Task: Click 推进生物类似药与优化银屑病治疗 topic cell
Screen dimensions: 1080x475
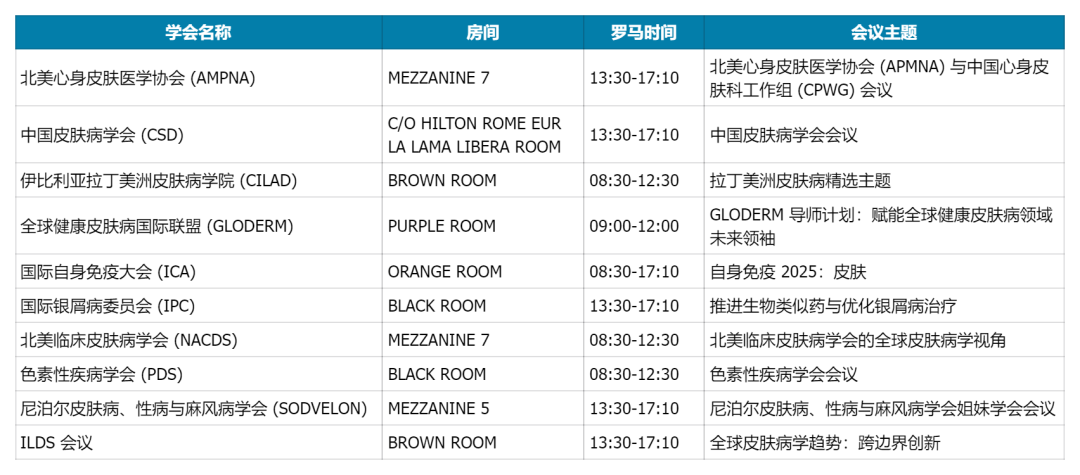Action: [x=884, y=306]
